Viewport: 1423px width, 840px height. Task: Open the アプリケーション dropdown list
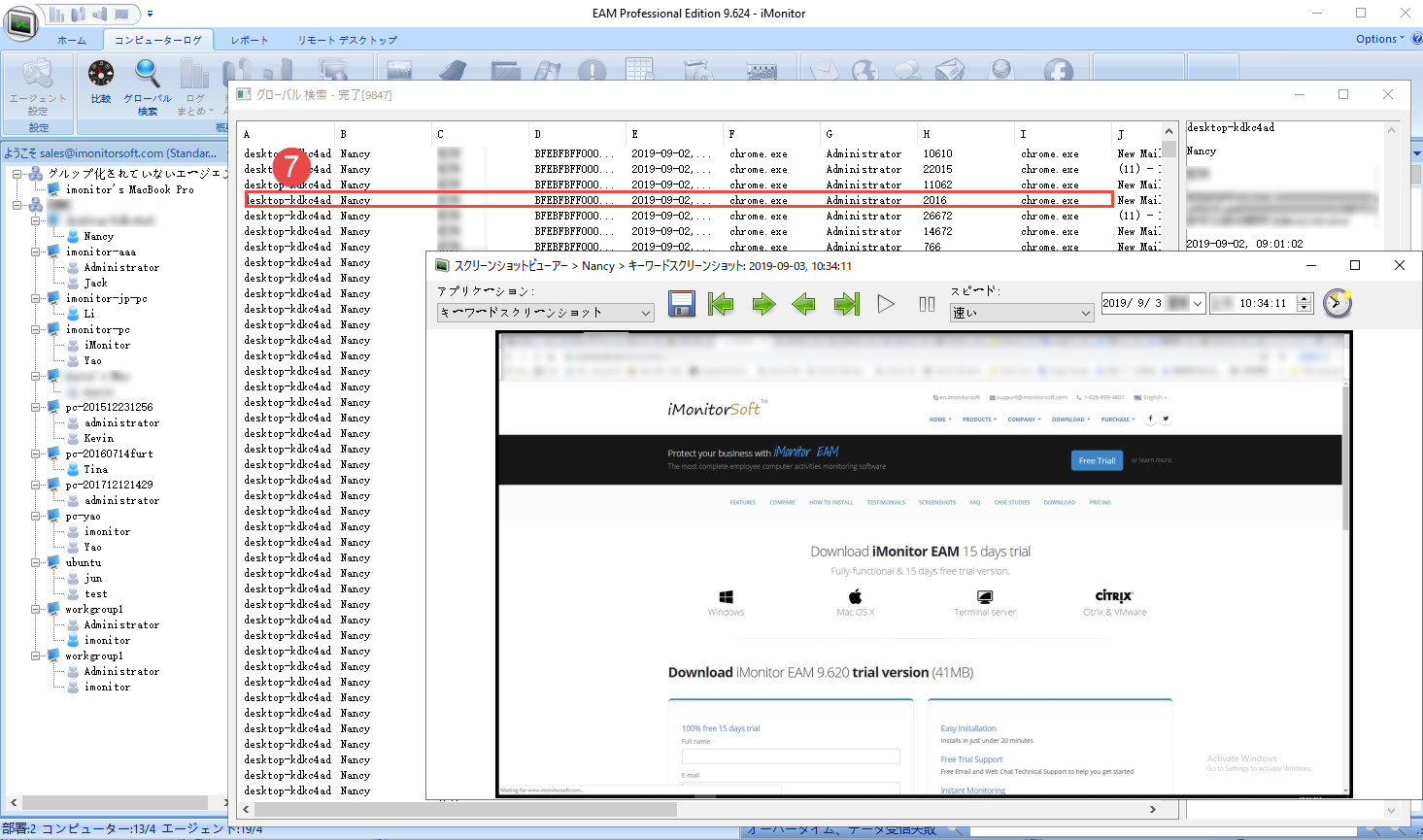(546, 312)
